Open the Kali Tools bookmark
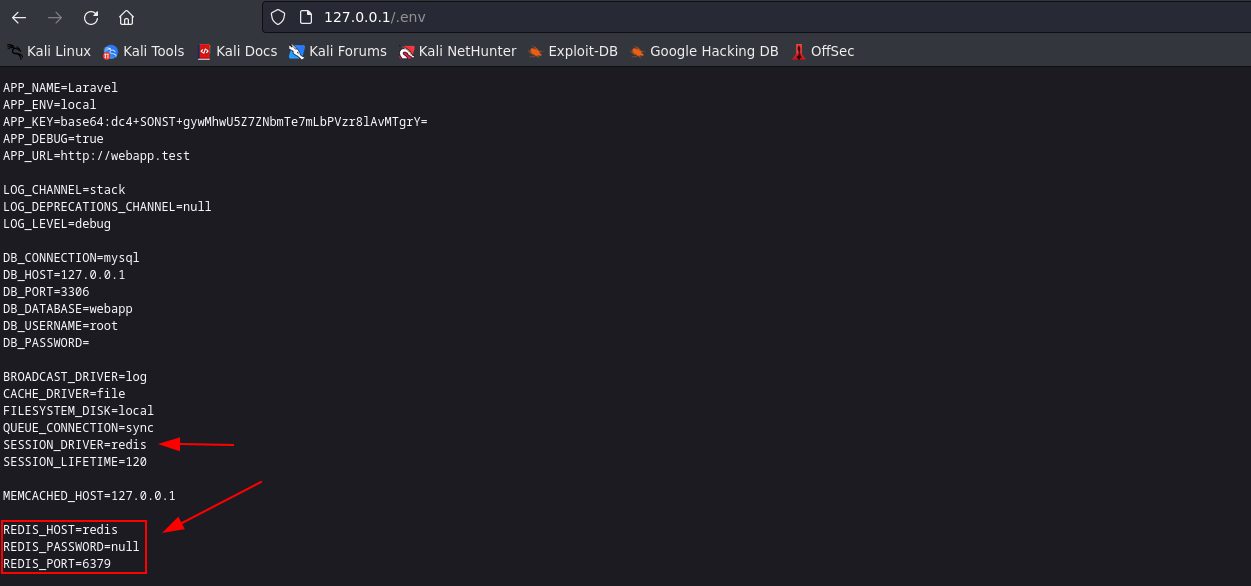This screenshot has width=1251, height=586. 144,51
